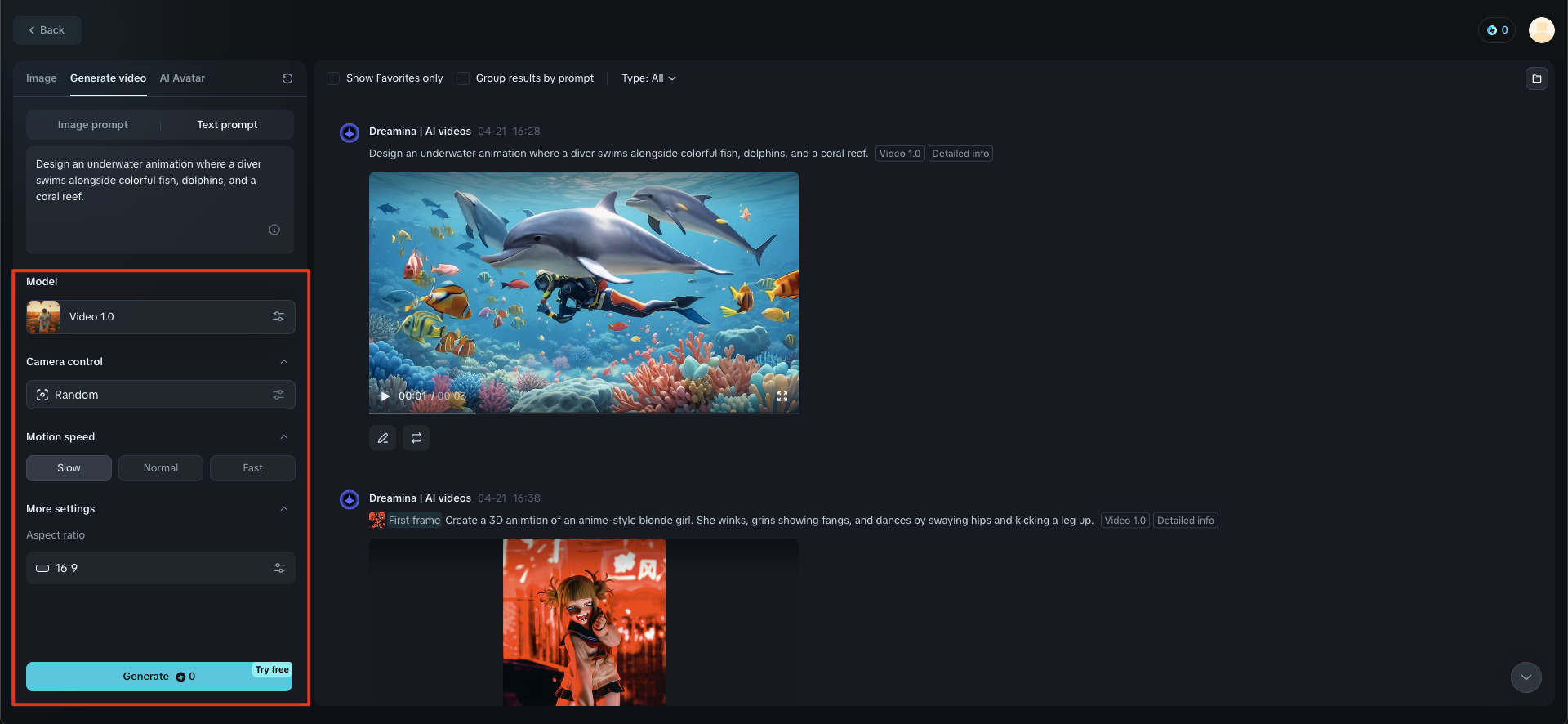Select the Text prompt tab
Viewport: 1568px width, 724px height.
[227, 125]
